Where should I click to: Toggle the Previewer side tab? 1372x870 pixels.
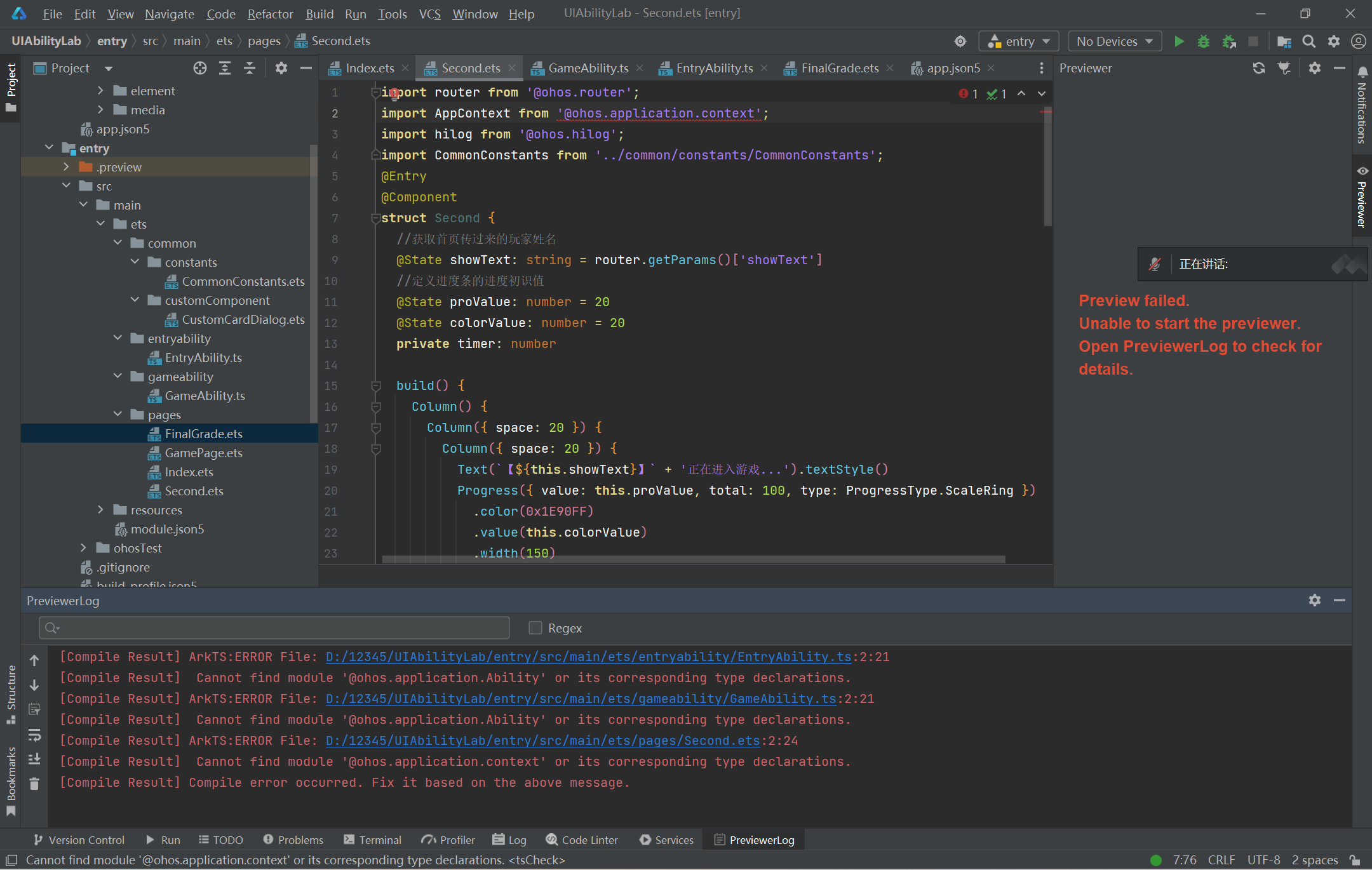[x=1362, y=197]
